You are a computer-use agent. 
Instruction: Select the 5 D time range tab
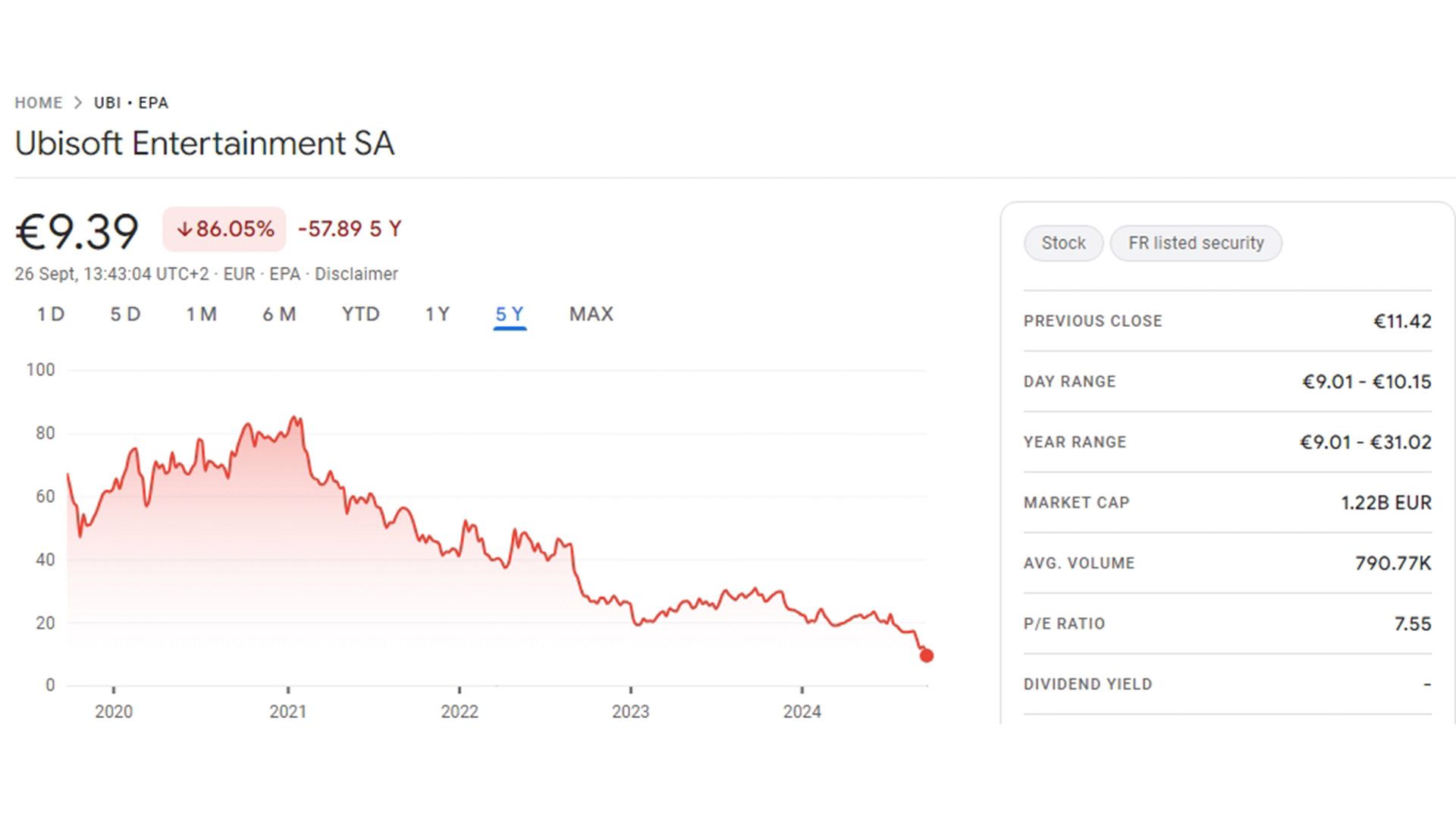tap(126, 314)
